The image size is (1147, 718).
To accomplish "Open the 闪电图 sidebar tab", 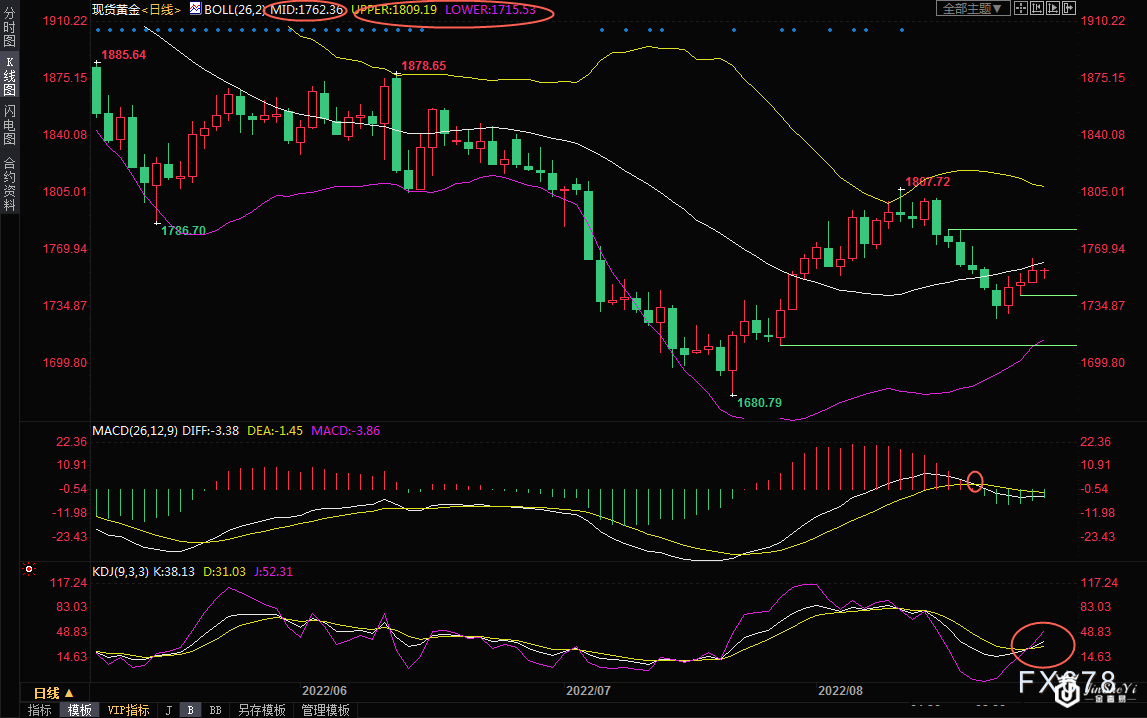I will [9, 123].
